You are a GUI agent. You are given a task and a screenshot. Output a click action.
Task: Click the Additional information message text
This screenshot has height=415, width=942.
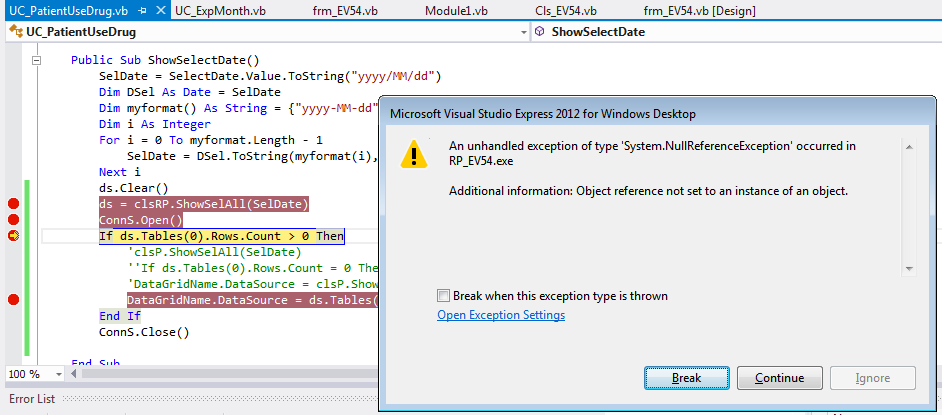648,192
